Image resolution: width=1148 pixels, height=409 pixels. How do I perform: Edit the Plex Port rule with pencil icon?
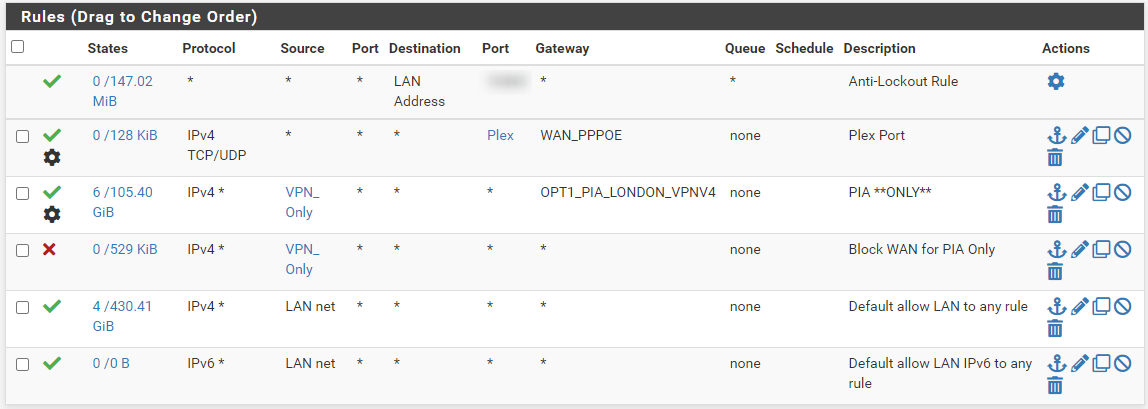click(1079, 135)
